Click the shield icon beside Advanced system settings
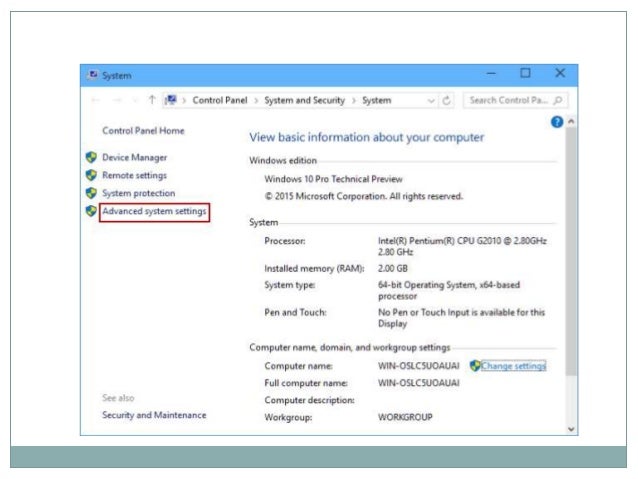 [91, 211]
